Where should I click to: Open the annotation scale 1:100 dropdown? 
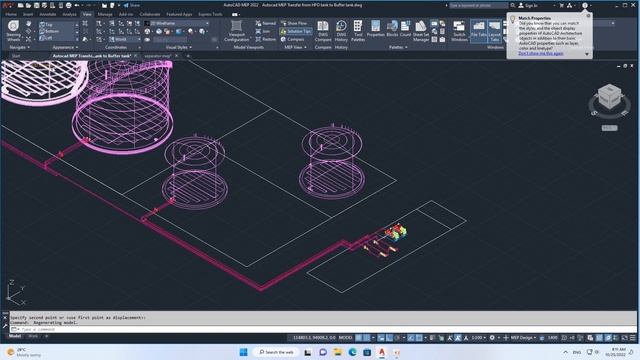[x=478, y=338]
